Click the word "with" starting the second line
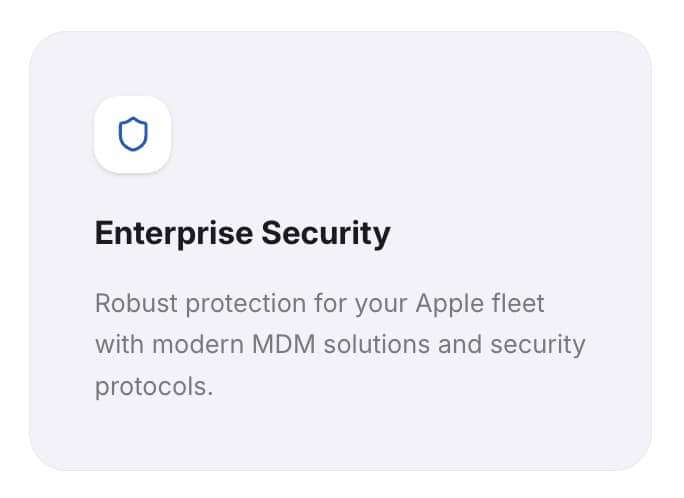The width and height of the screenshot is (684, 498). click(x=116, y=344)
